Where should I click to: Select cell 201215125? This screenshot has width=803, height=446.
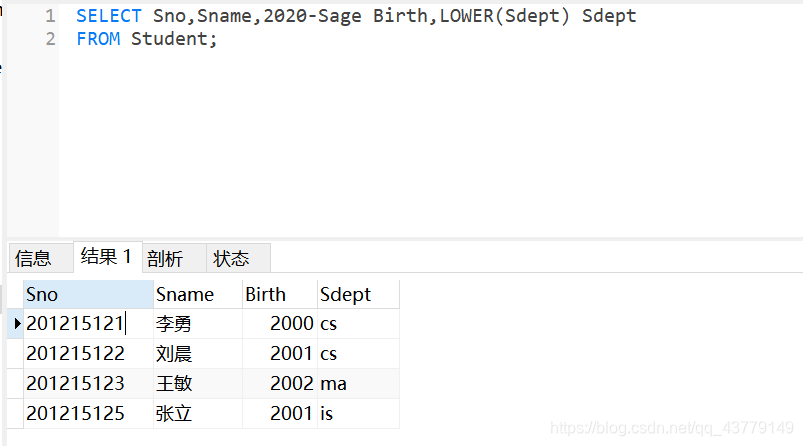(88, 413)
